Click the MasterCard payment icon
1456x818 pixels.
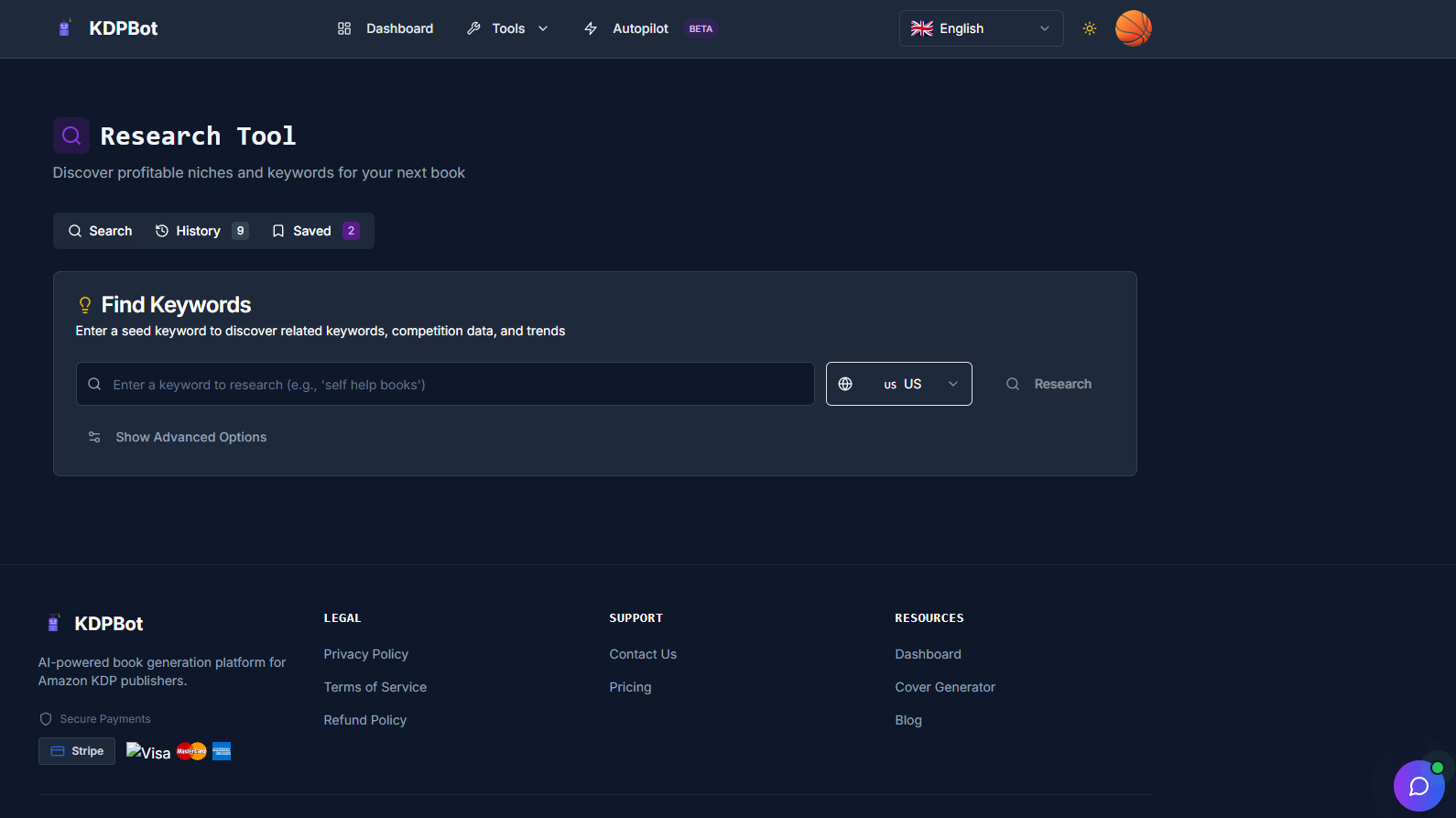pyautogui.click(x=191, y=751)
